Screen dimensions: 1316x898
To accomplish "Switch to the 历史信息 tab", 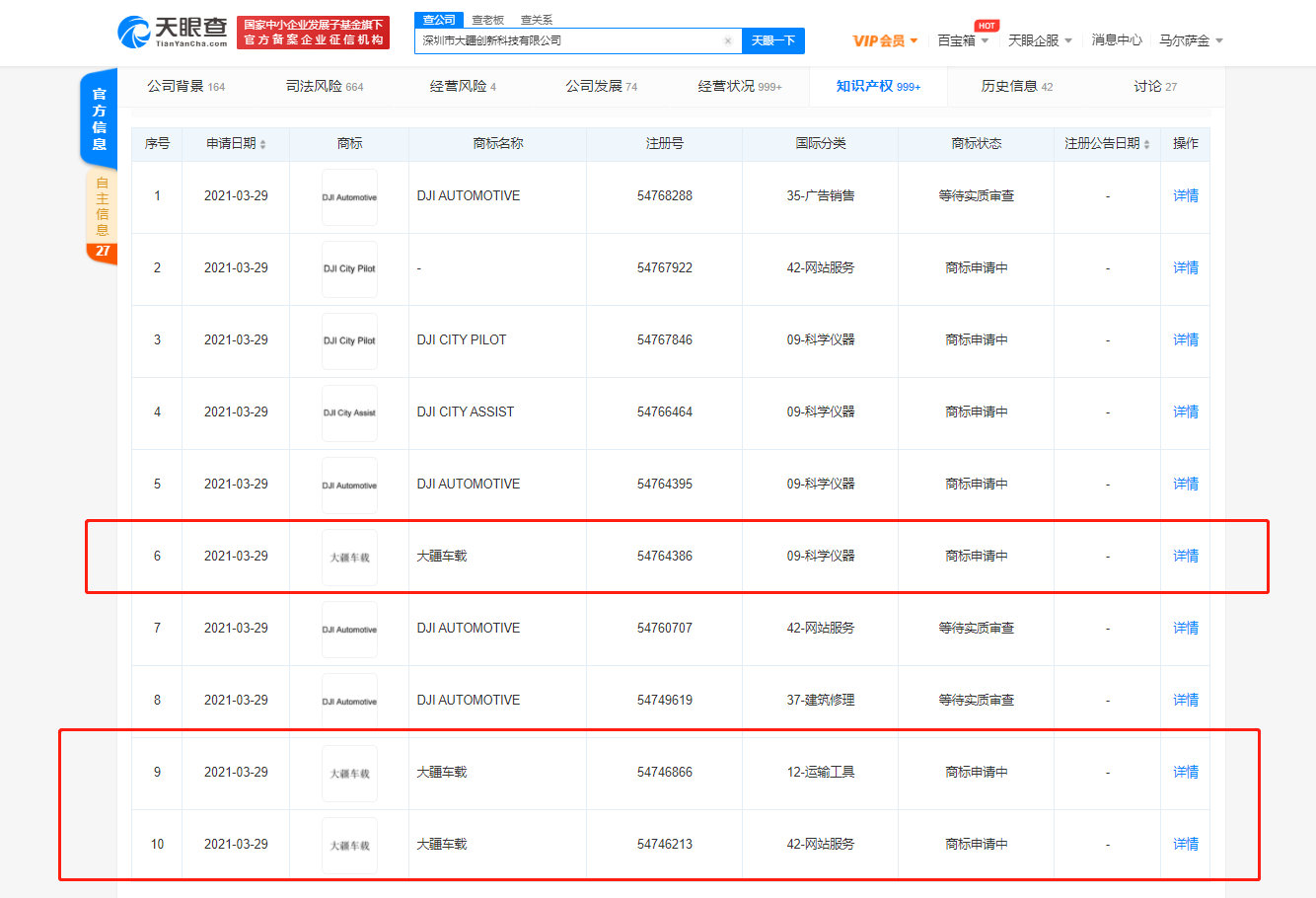I will pos(1016,87).
